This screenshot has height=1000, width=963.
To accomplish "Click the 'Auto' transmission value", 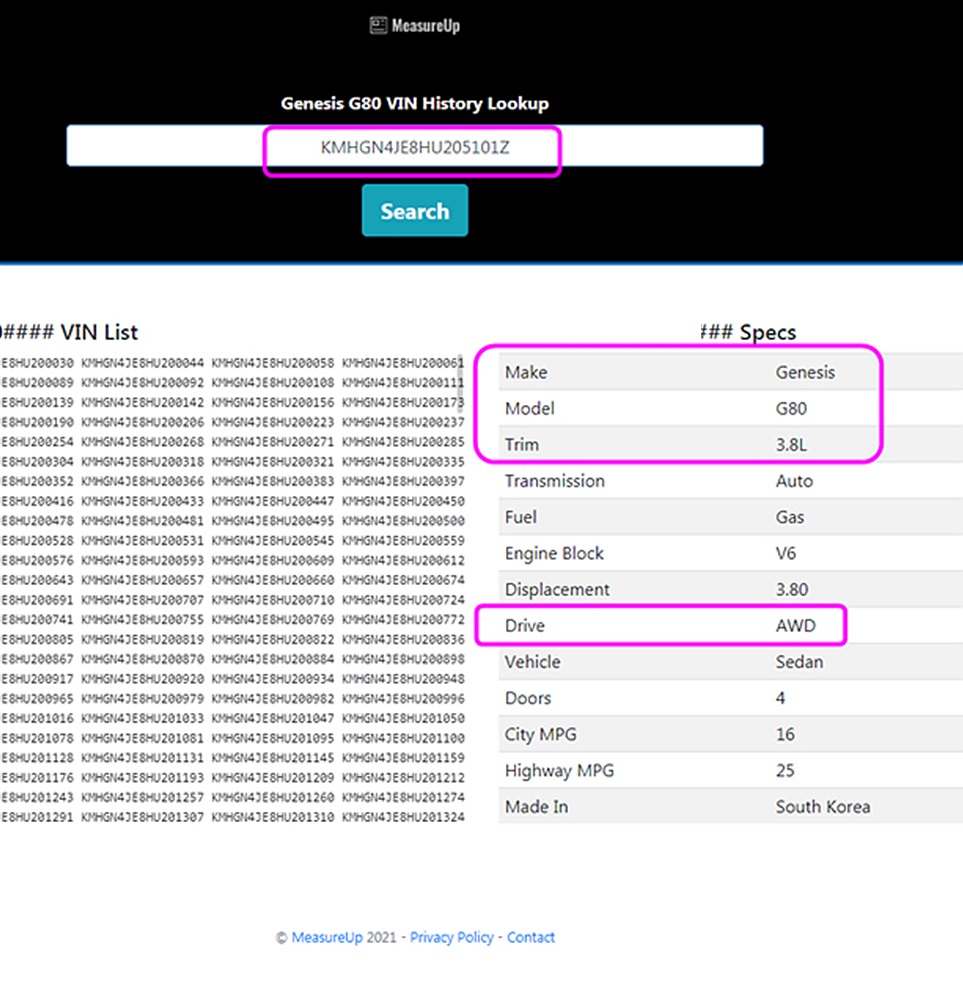I will coord(794,481).
